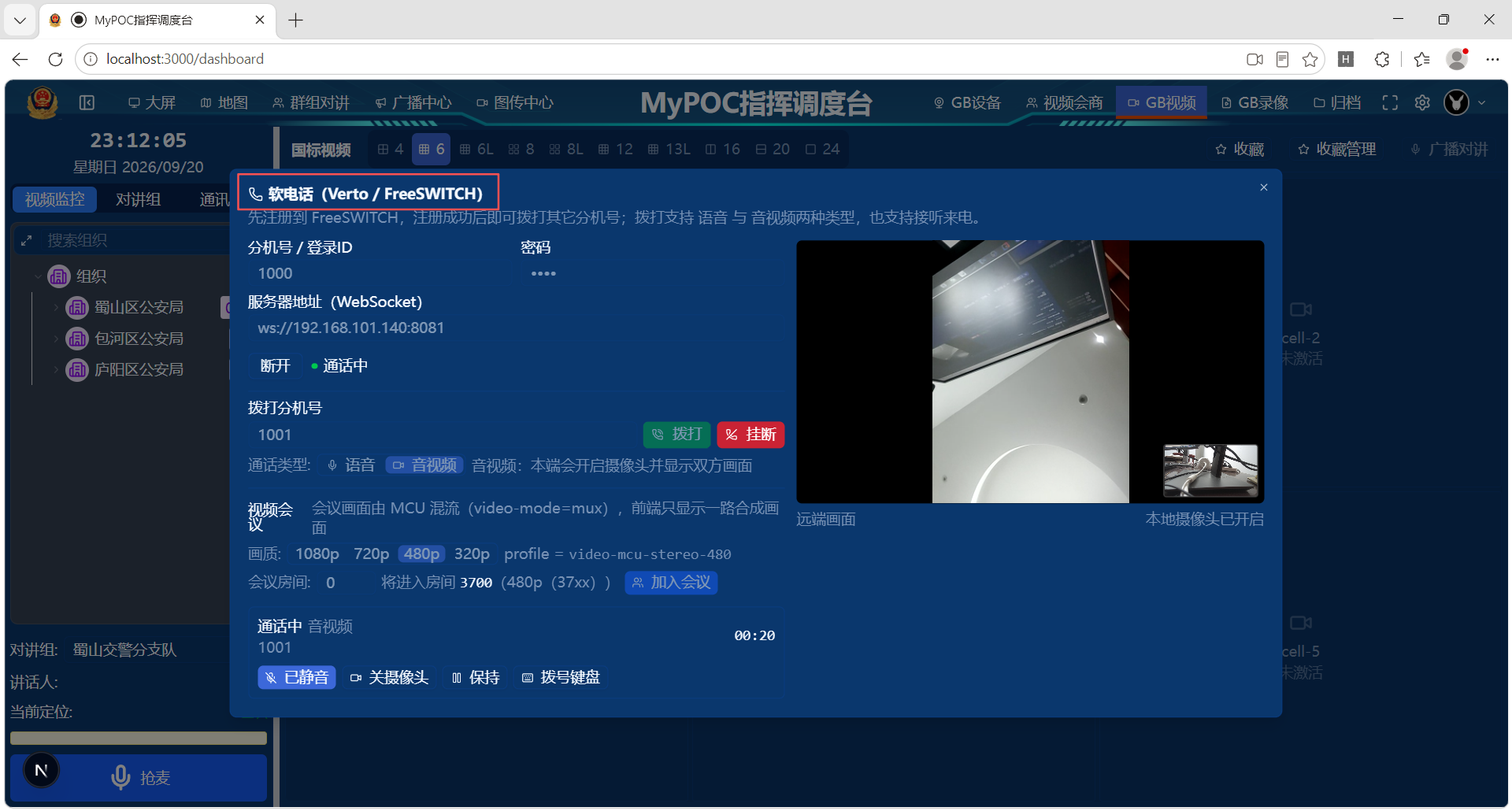
Task: Edit the WebSocket server address field
Action: point(516,328)
